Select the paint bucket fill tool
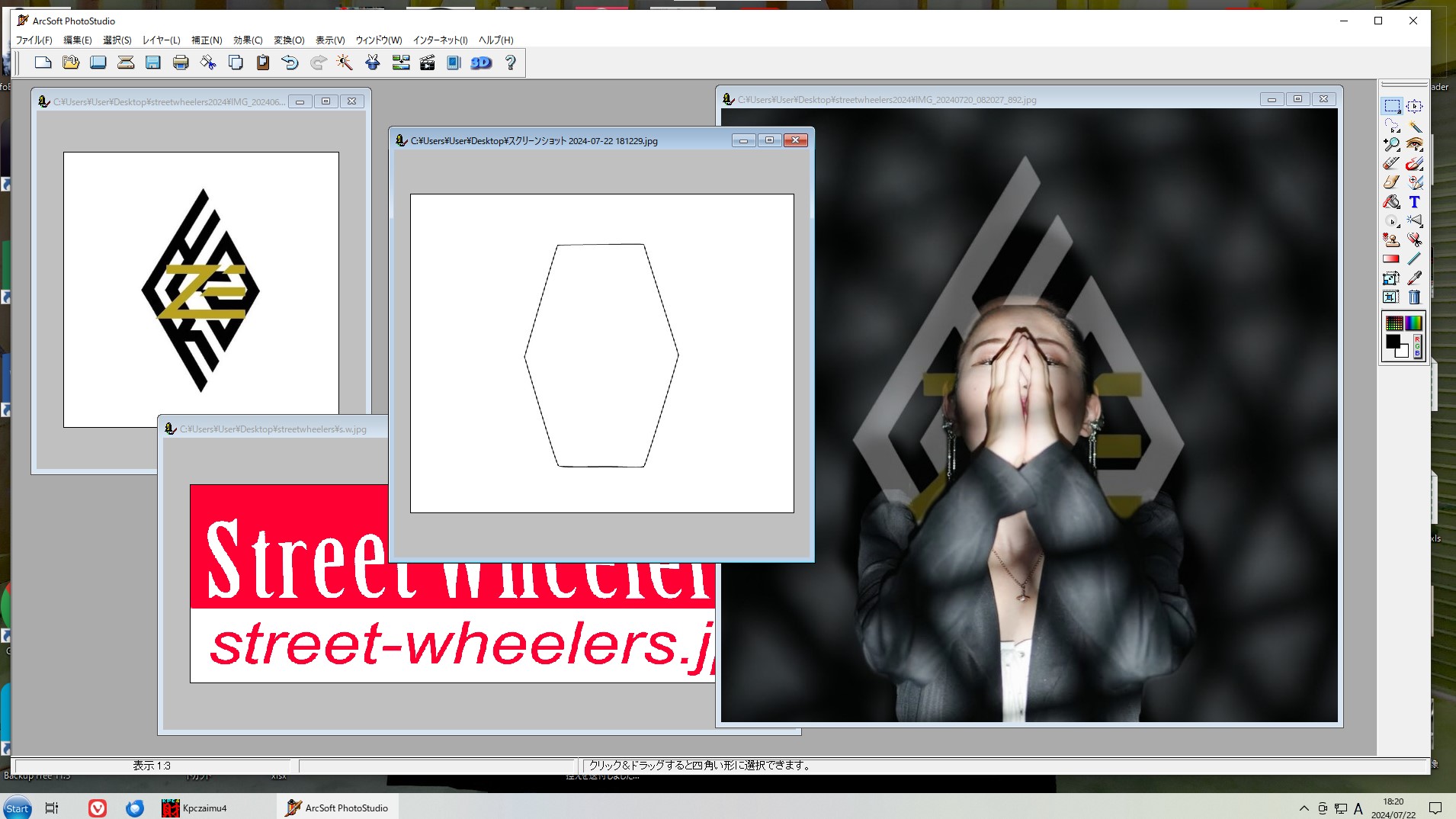 [x=1392, y=201]
